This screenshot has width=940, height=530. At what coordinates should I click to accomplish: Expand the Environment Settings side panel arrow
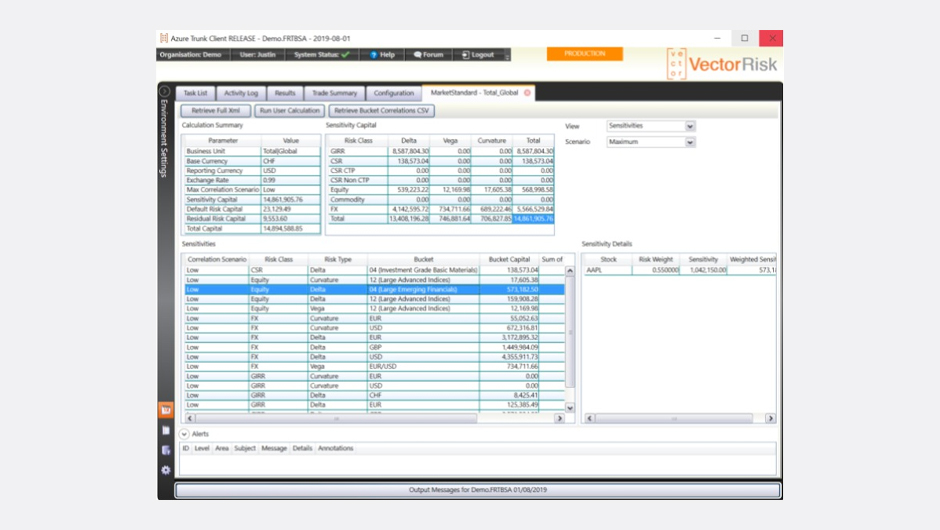pyautogui.click(x=165, y=92)
